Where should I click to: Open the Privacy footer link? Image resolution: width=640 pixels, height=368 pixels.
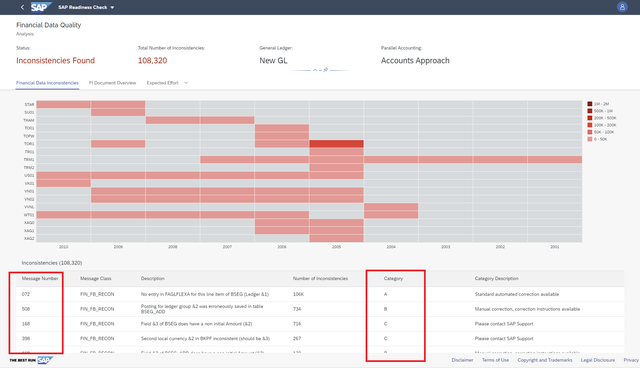click(631, 360)
